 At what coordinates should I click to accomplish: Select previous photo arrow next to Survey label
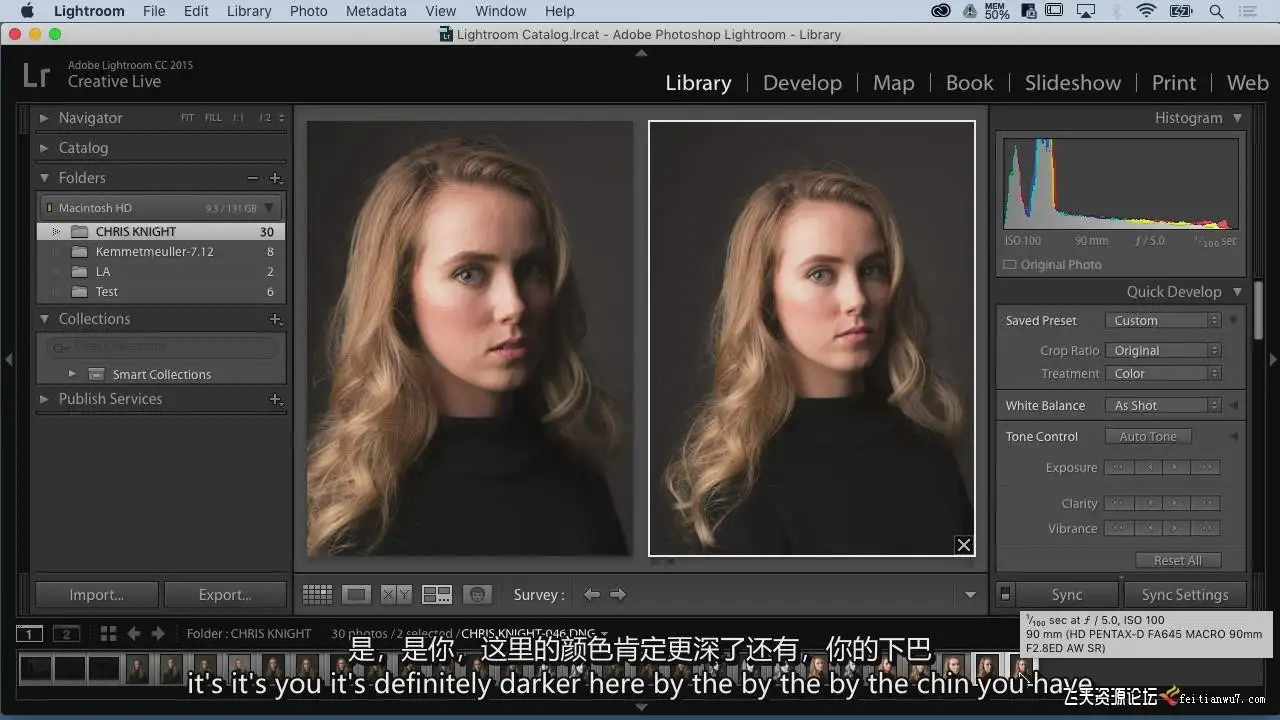coord(592,594)
